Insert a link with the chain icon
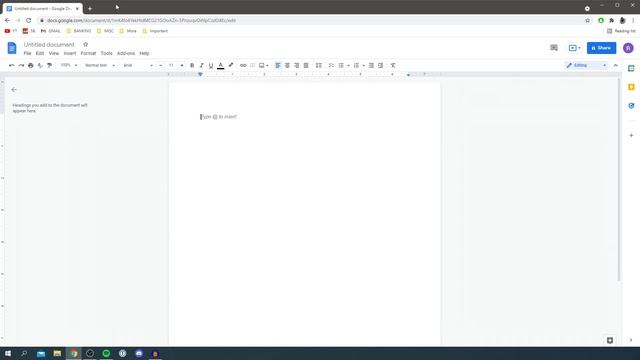 point(243,65)
